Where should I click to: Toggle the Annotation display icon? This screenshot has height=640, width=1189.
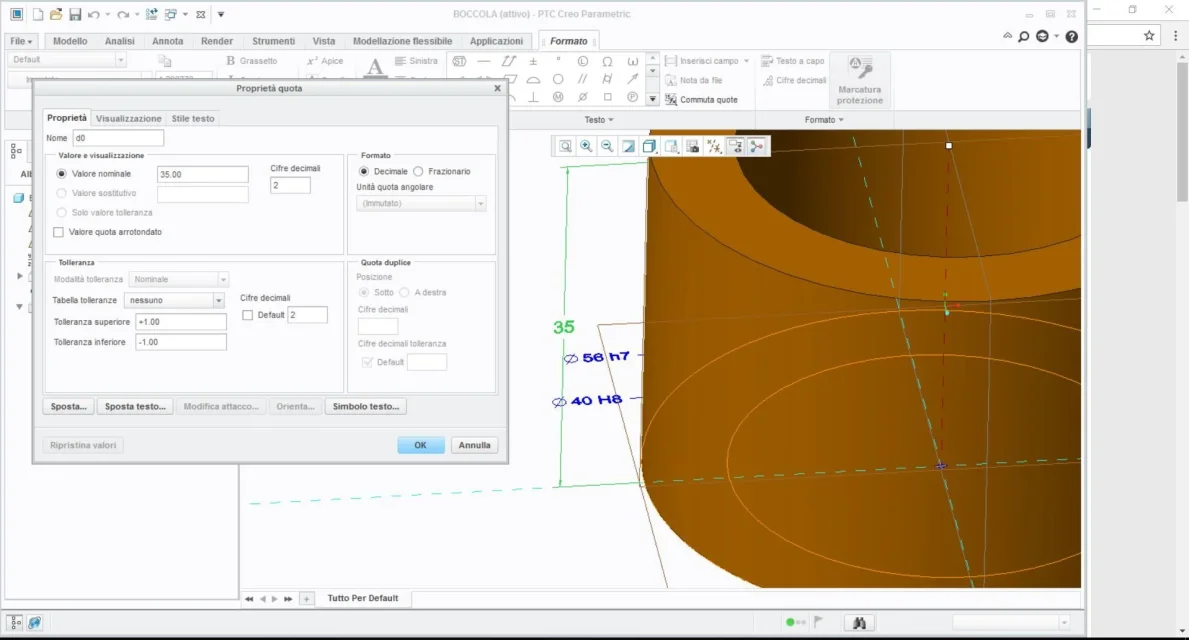pos(735,146)
